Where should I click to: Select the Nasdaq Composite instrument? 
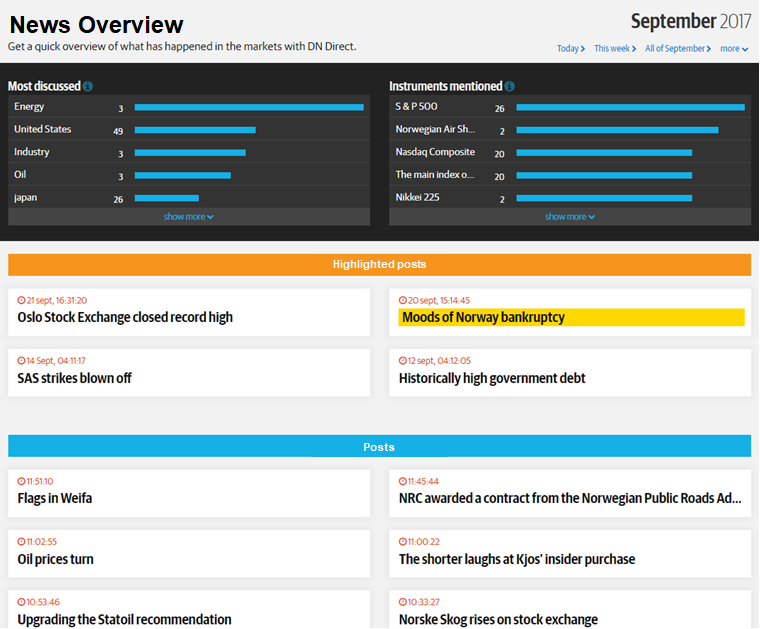570,152
